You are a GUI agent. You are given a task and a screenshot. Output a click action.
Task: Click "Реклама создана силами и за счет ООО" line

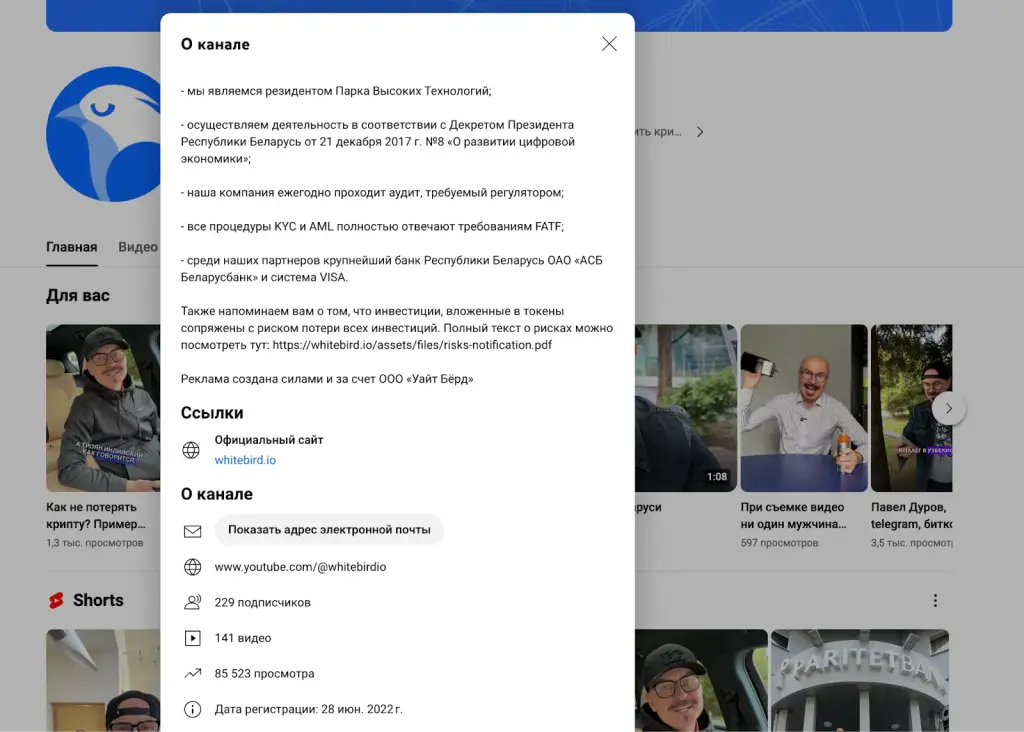(x=327, y=379)
